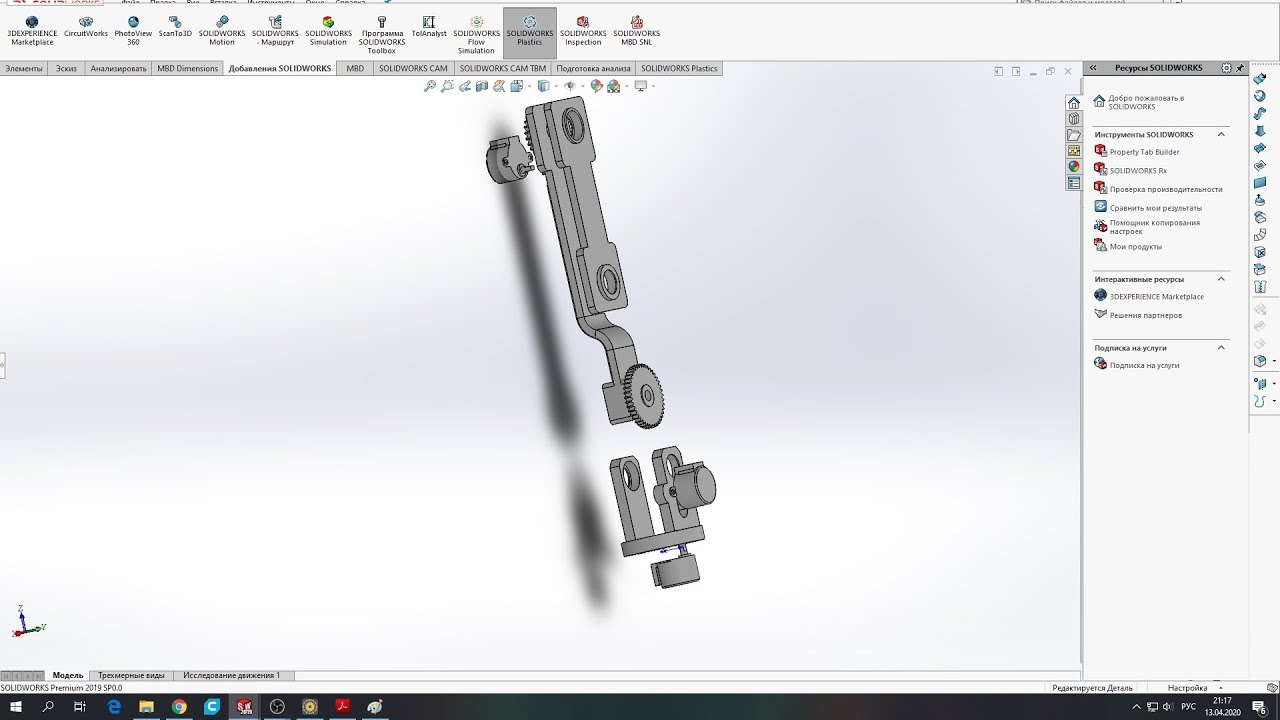
Task: Select the Подготовка анализа tab
Action: click(594, 69)
